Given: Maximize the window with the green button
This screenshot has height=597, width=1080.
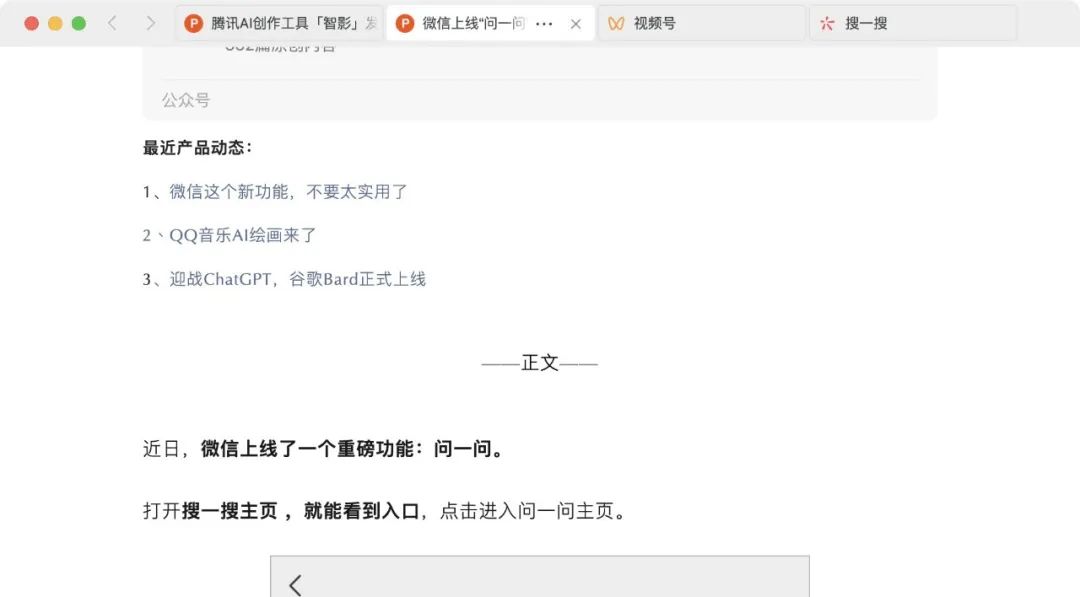Looking at the screenshot, I should (79, 23).
